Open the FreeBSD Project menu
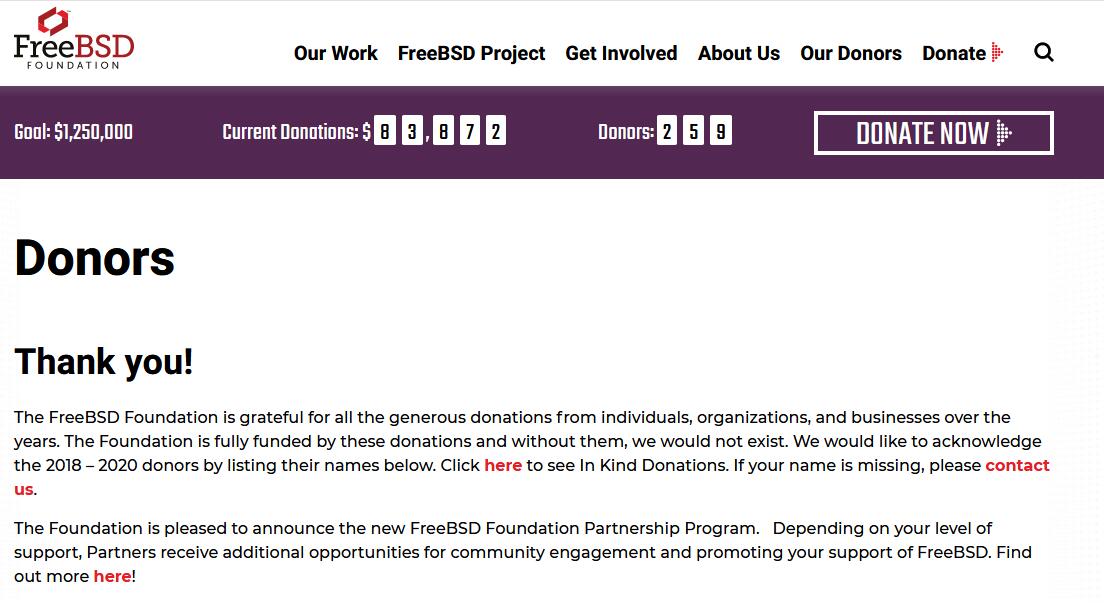 click(471, 53)
